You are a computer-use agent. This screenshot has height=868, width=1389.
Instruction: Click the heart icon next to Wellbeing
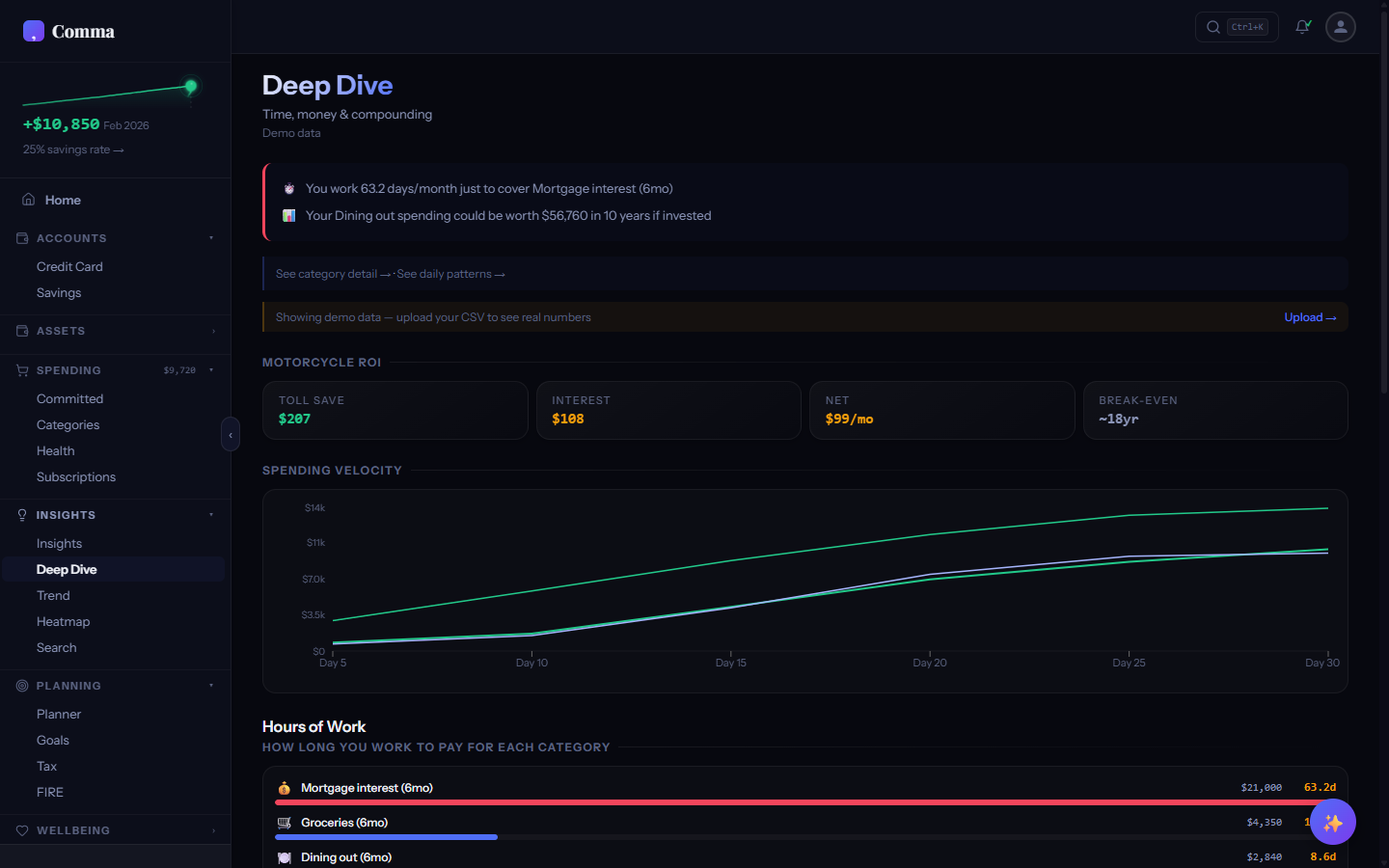tap(21, 830)
